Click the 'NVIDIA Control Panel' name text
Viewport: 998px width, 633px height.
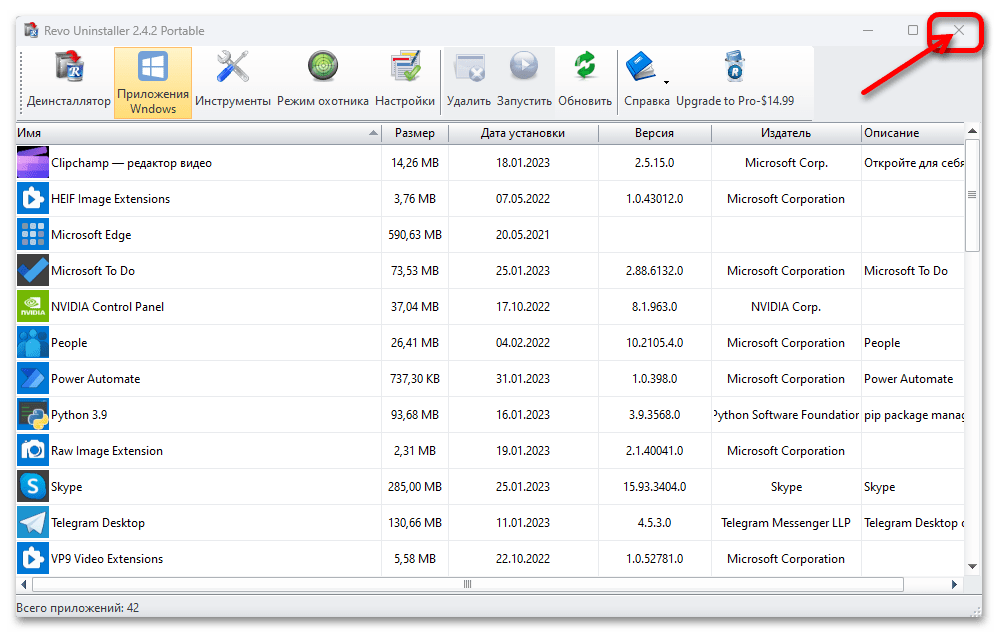(107, 307)
